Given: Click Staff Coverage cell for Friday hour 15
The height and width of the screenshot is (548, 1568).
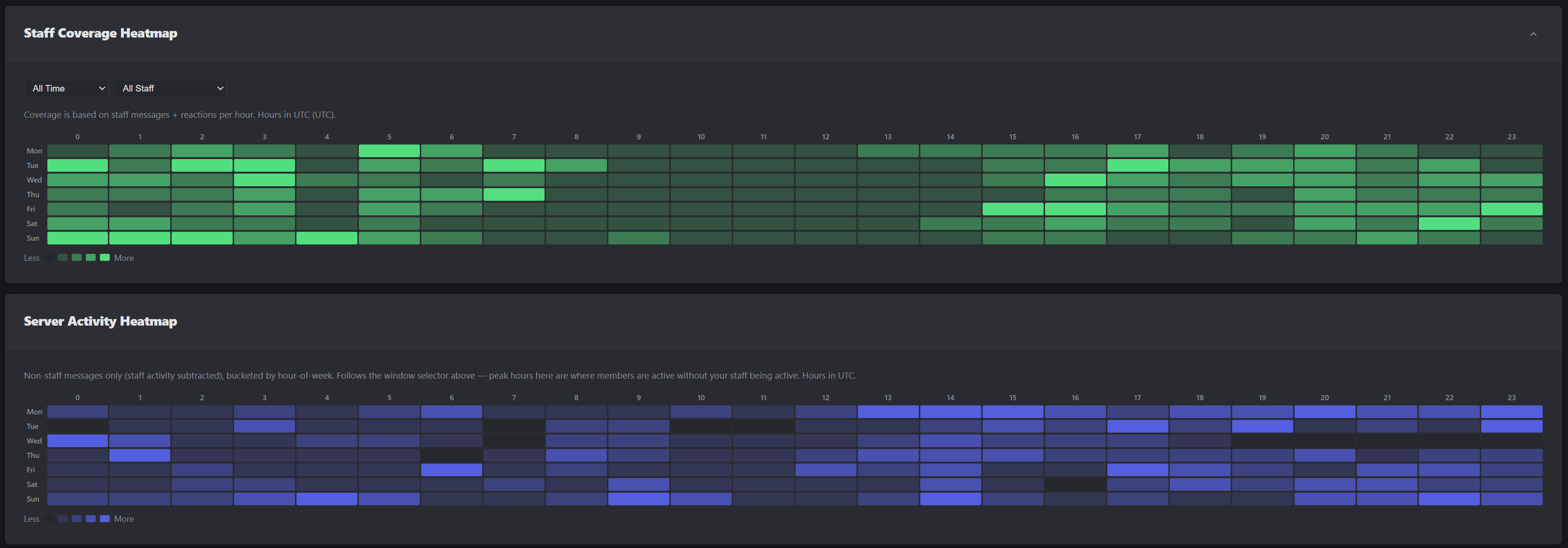Looking at the screenshot, I should 1013,209.
